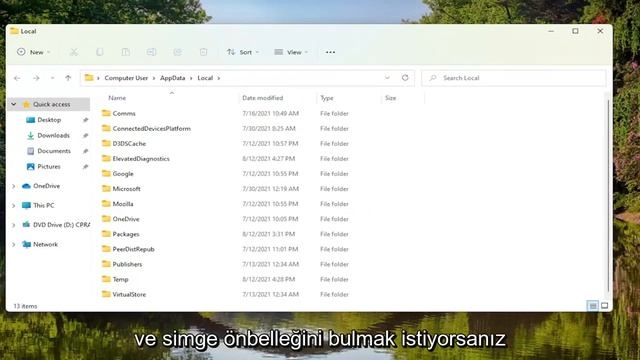The height and width of the screenshot is (360, 640).
Task: Select Network in navigation pane
Action: click(x=45, y=244)
